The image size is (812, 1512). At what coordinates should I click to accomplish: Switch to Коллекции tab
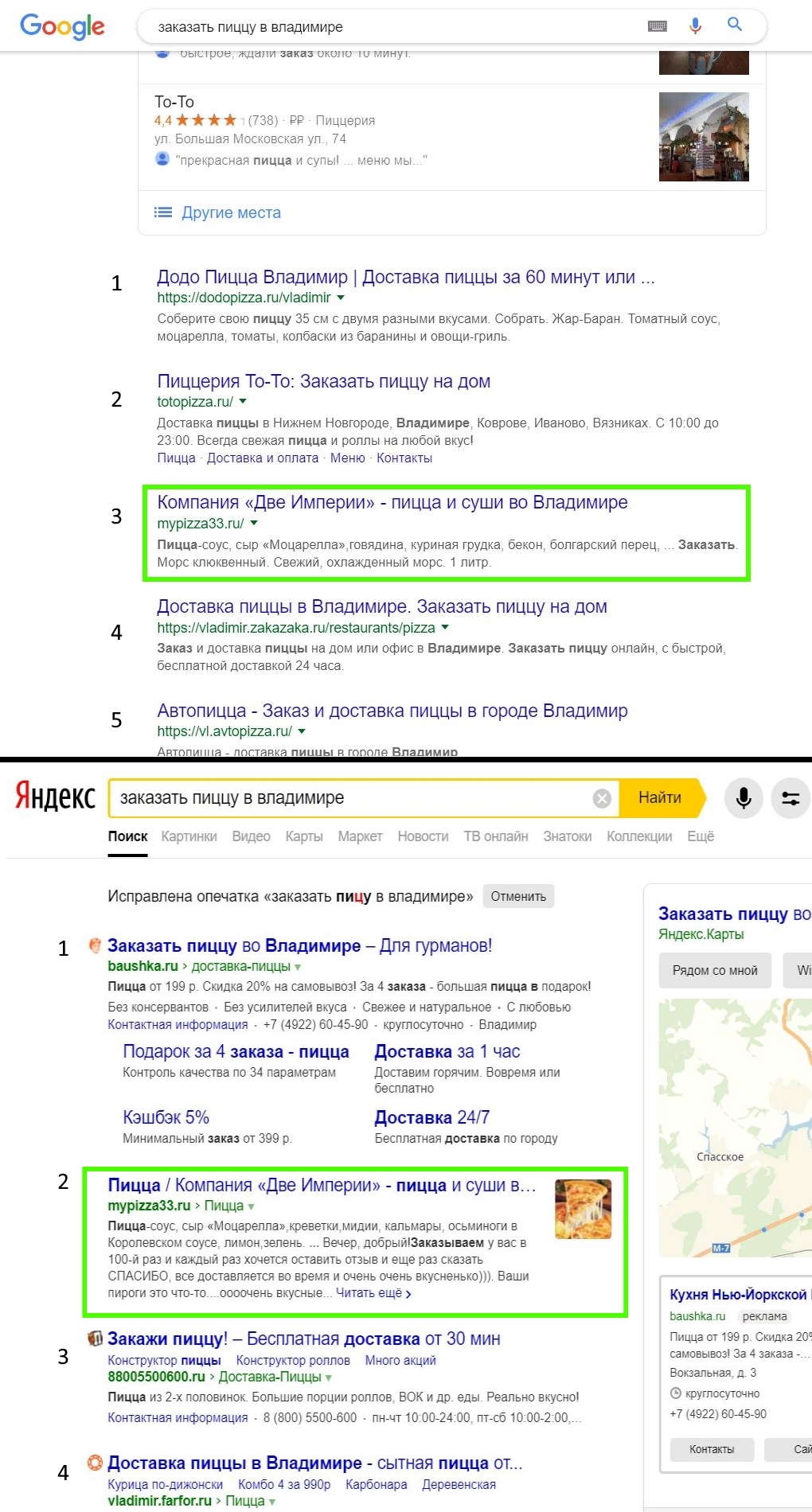pyautogui.click(x=639, y=836)
